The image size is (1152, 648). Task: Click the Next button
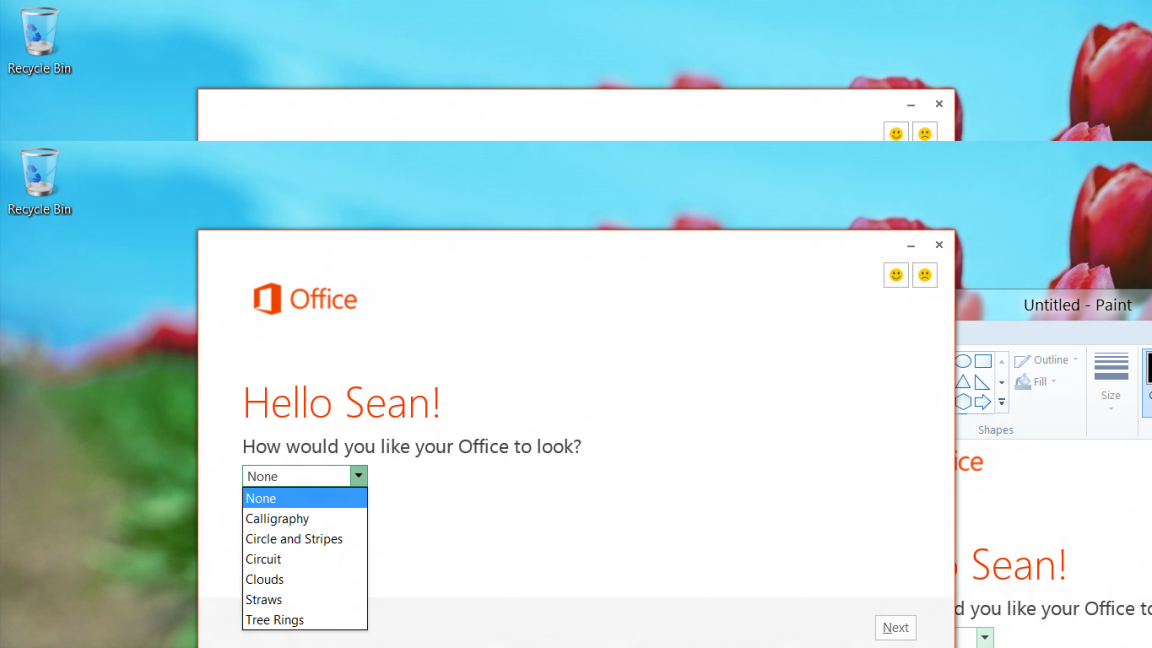point(895,627)
